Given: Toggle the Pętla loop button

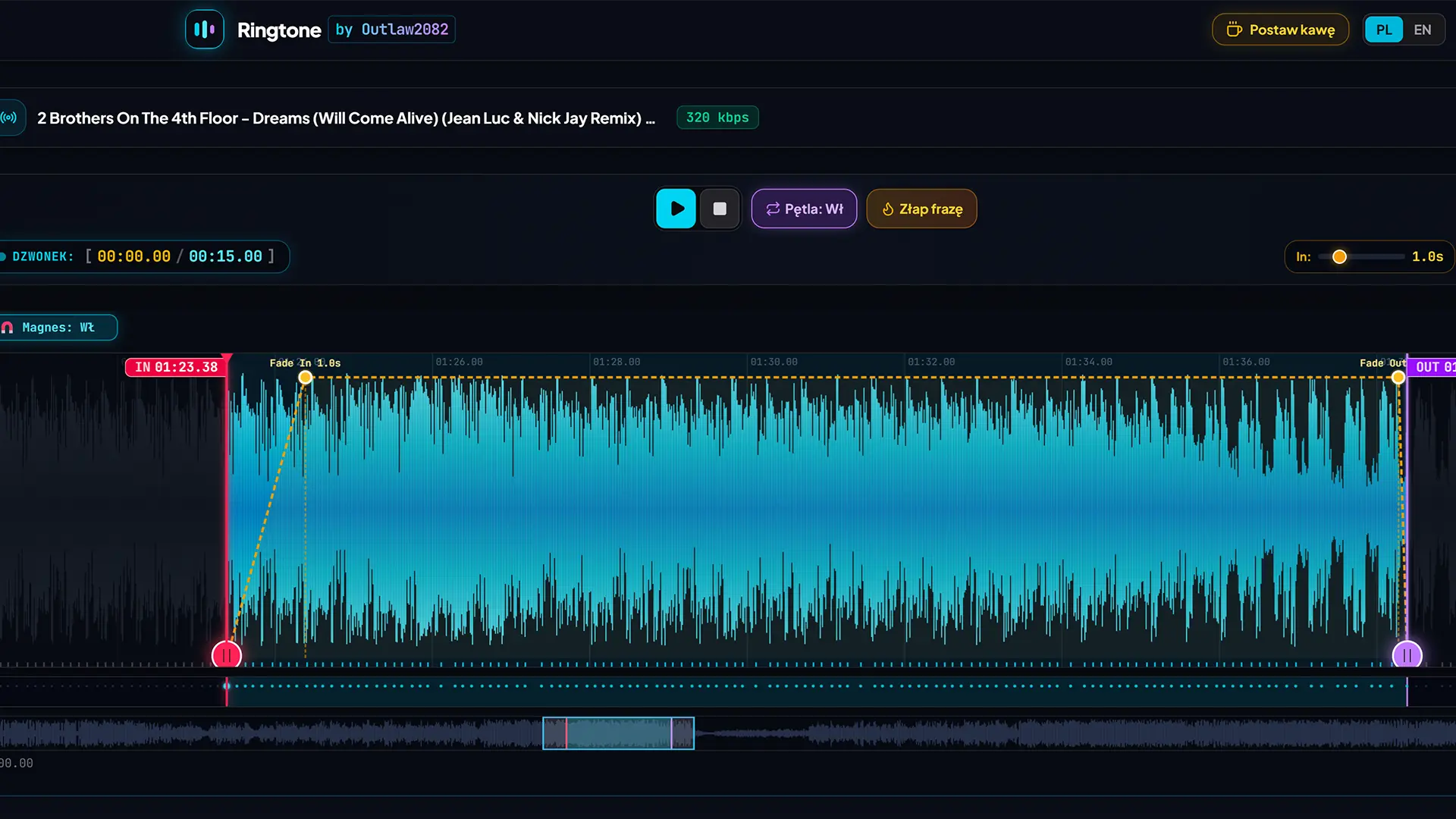Looking at the screenshot, I should coord(804,209).
